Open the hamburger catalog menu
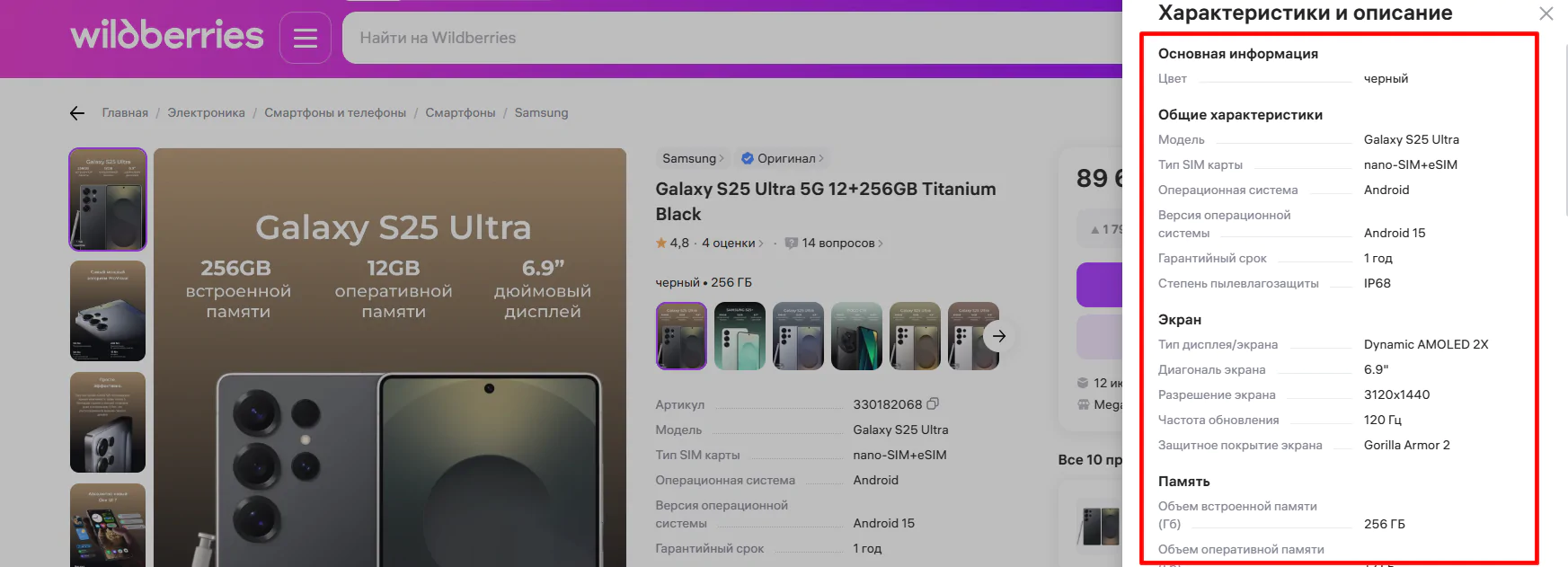Image resolution: width=1568 pixels, height=567 pixels. pos(306,38)
